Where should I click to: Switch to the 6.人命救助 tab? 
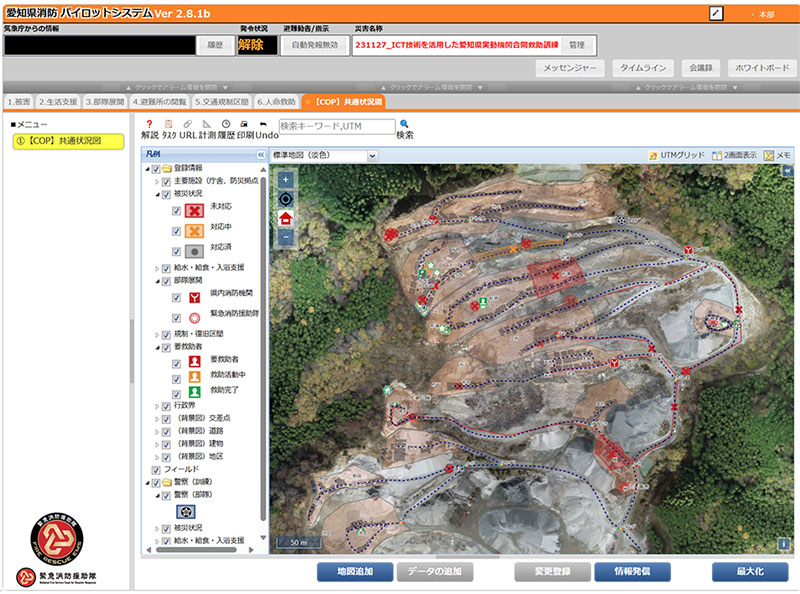click(276, 102)
